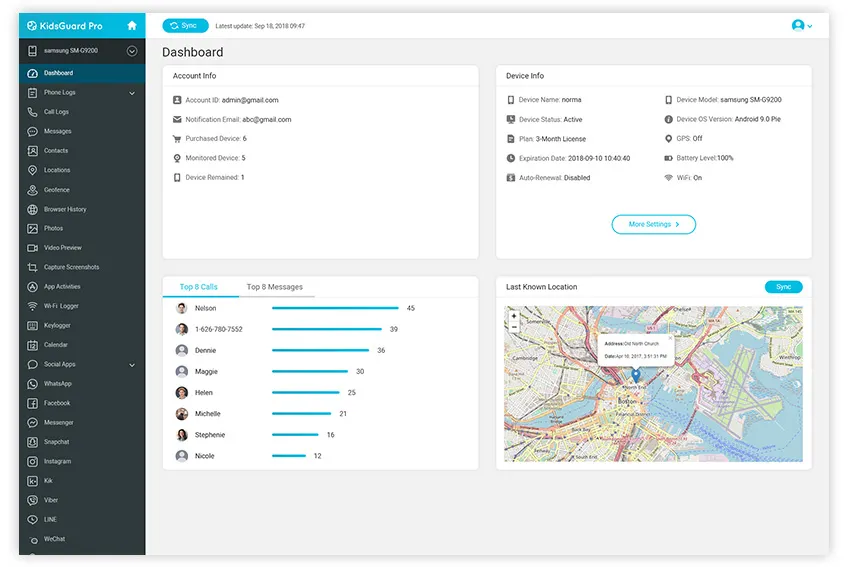Select the Keylogger sidebar icon
Image resolution: width=848 pixels, height=567 pixels.
coord(33,326)
